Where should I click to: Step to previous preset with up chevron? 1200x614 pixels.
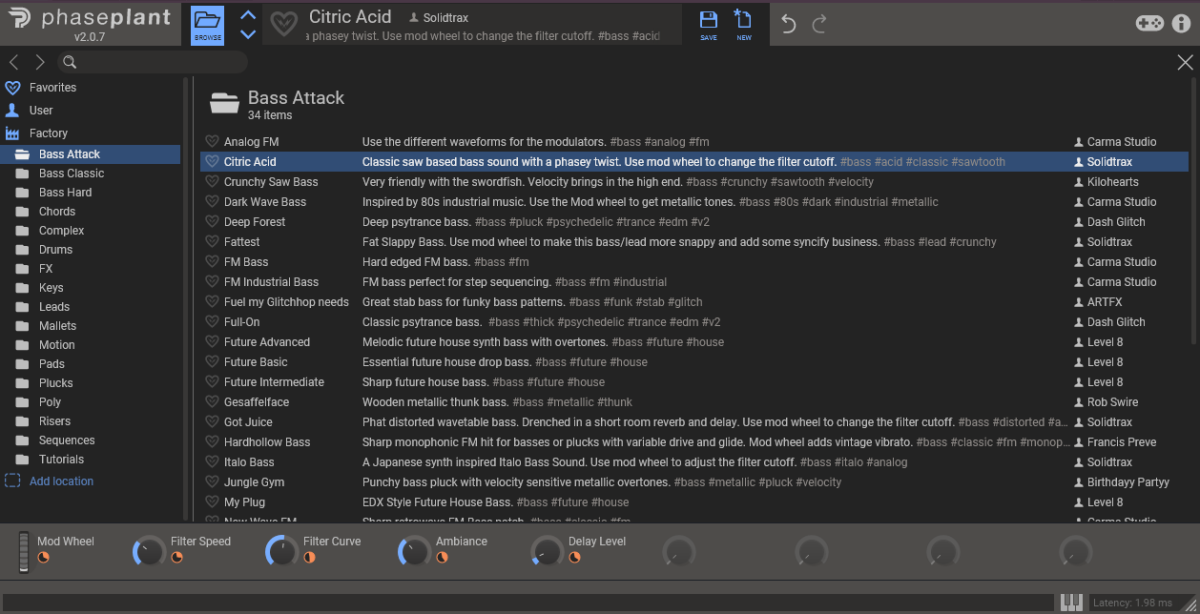pyautogui.click(x=249, y=15)
